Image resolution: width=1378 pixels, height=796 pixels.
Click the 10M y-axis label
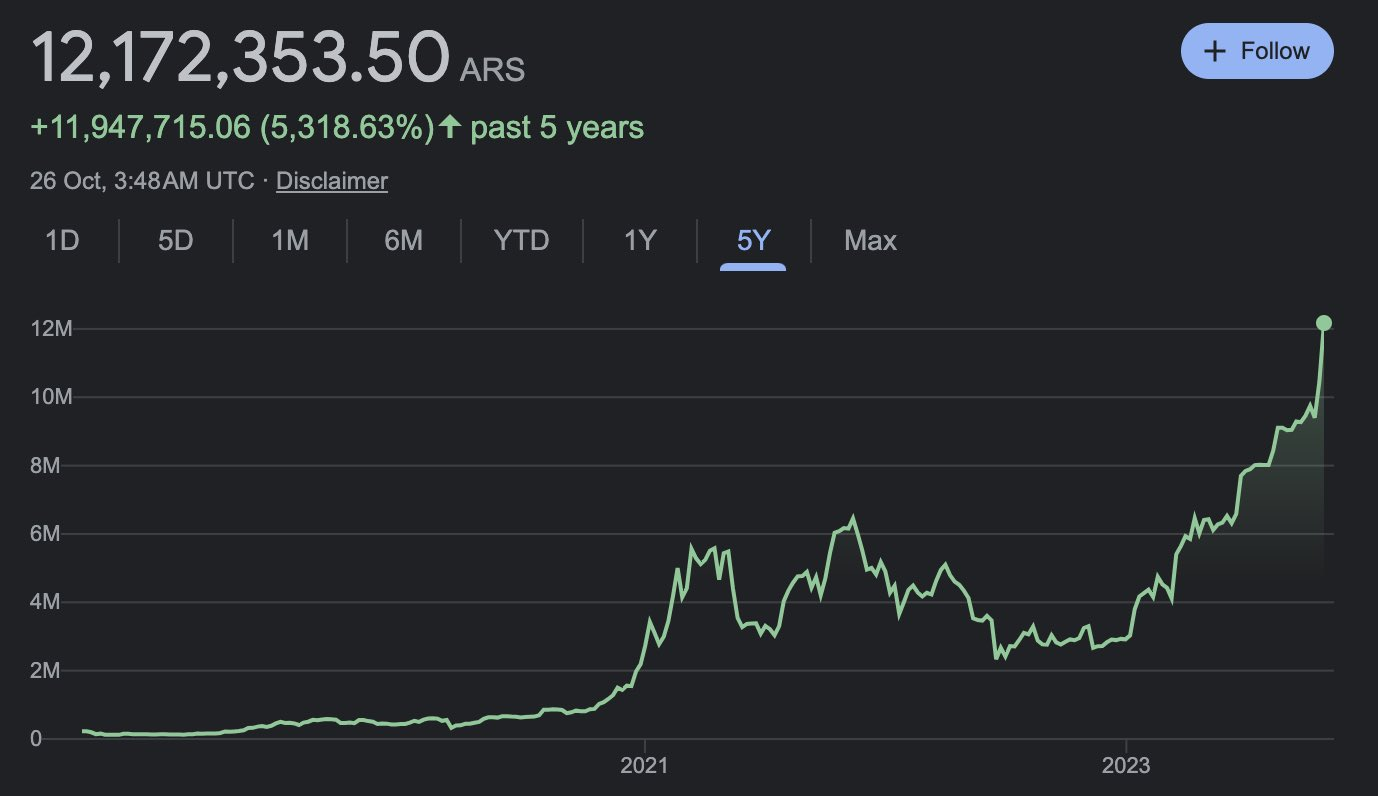click(50, 397)
